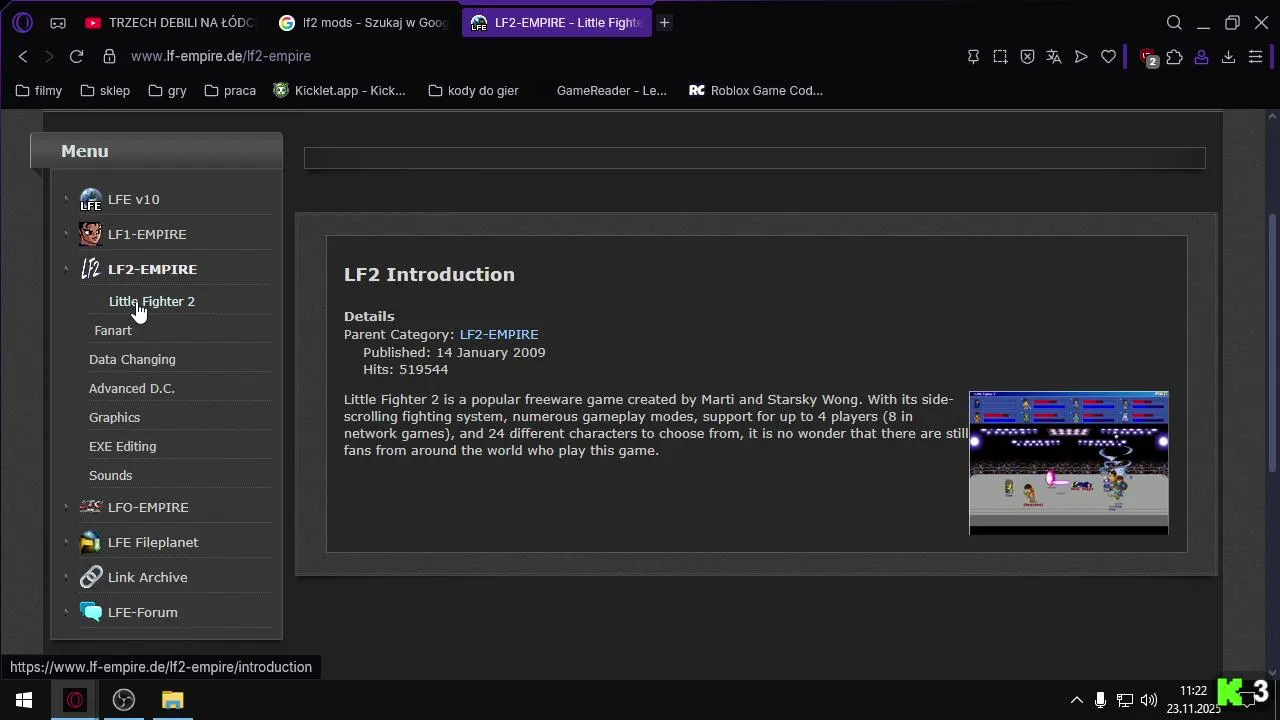The image size is (1280, 720).
Task: Open the Windows Start menu
Action: coord(24,700)
